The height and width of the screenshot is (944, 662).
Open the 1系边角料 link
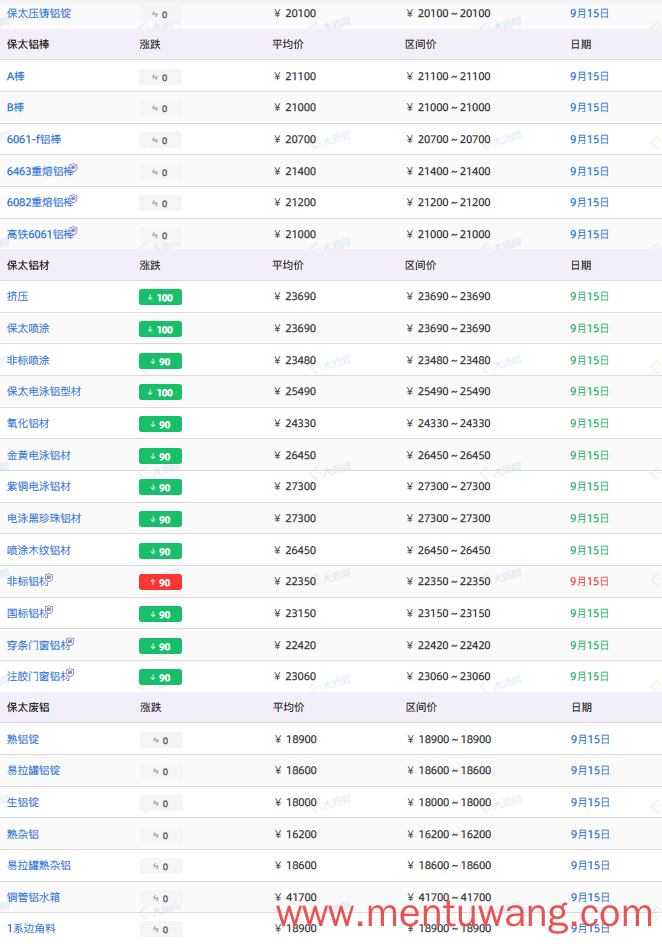(31, 928)
